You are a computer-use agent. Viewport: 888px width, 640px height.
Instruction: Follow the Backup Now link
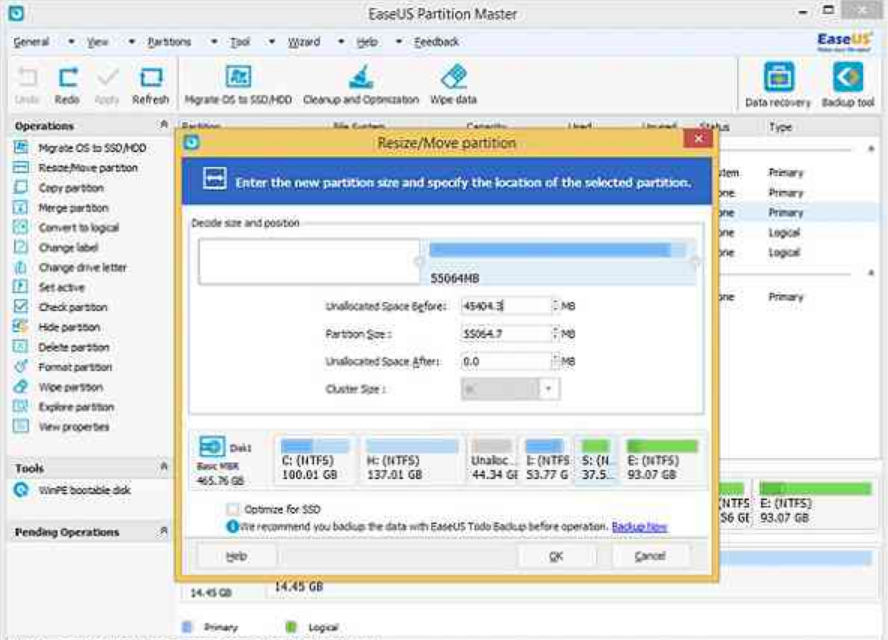coord(639,527)
